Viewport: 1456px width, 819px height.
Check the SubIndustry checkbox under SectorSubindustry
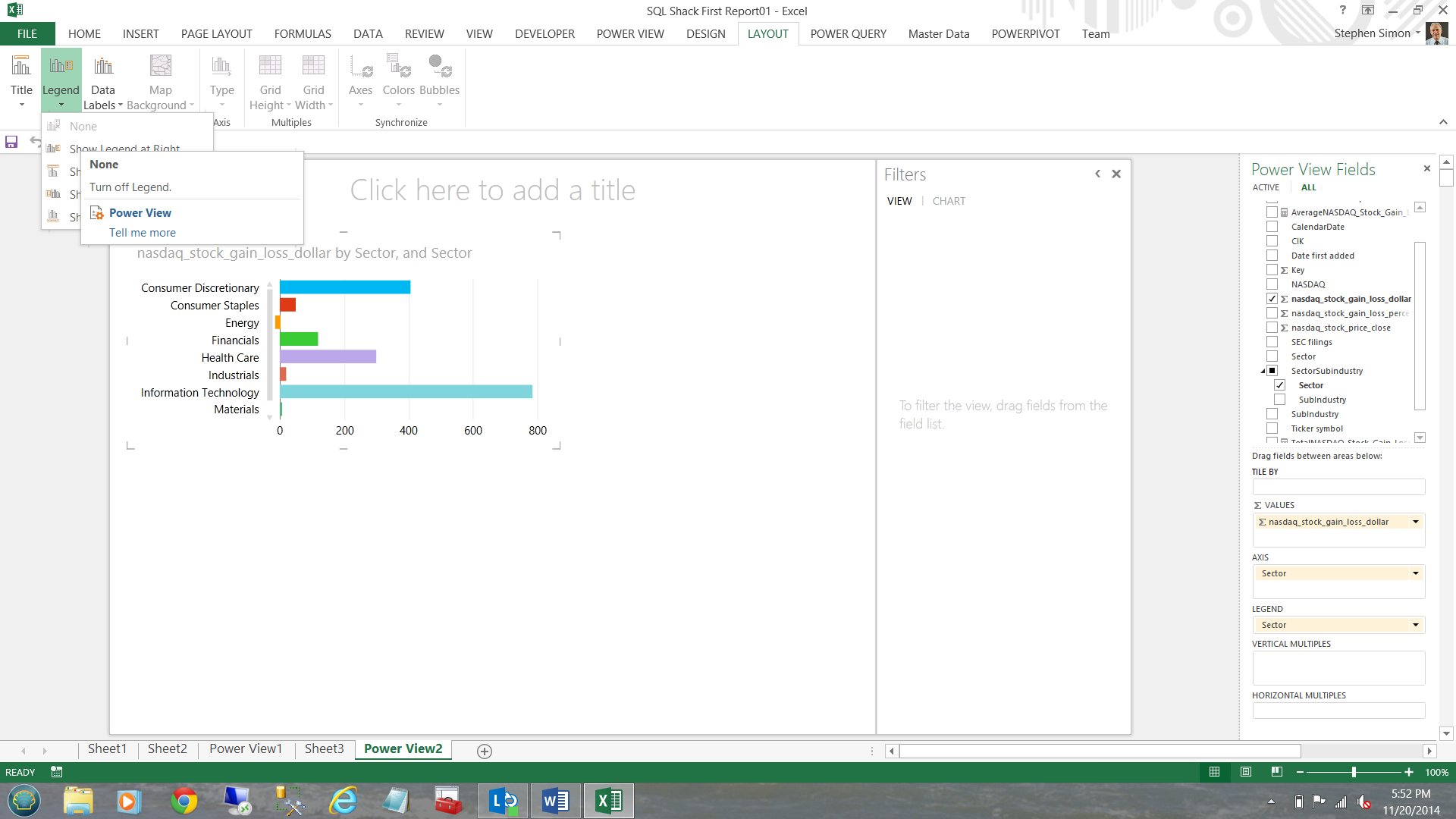[1279, 400]
